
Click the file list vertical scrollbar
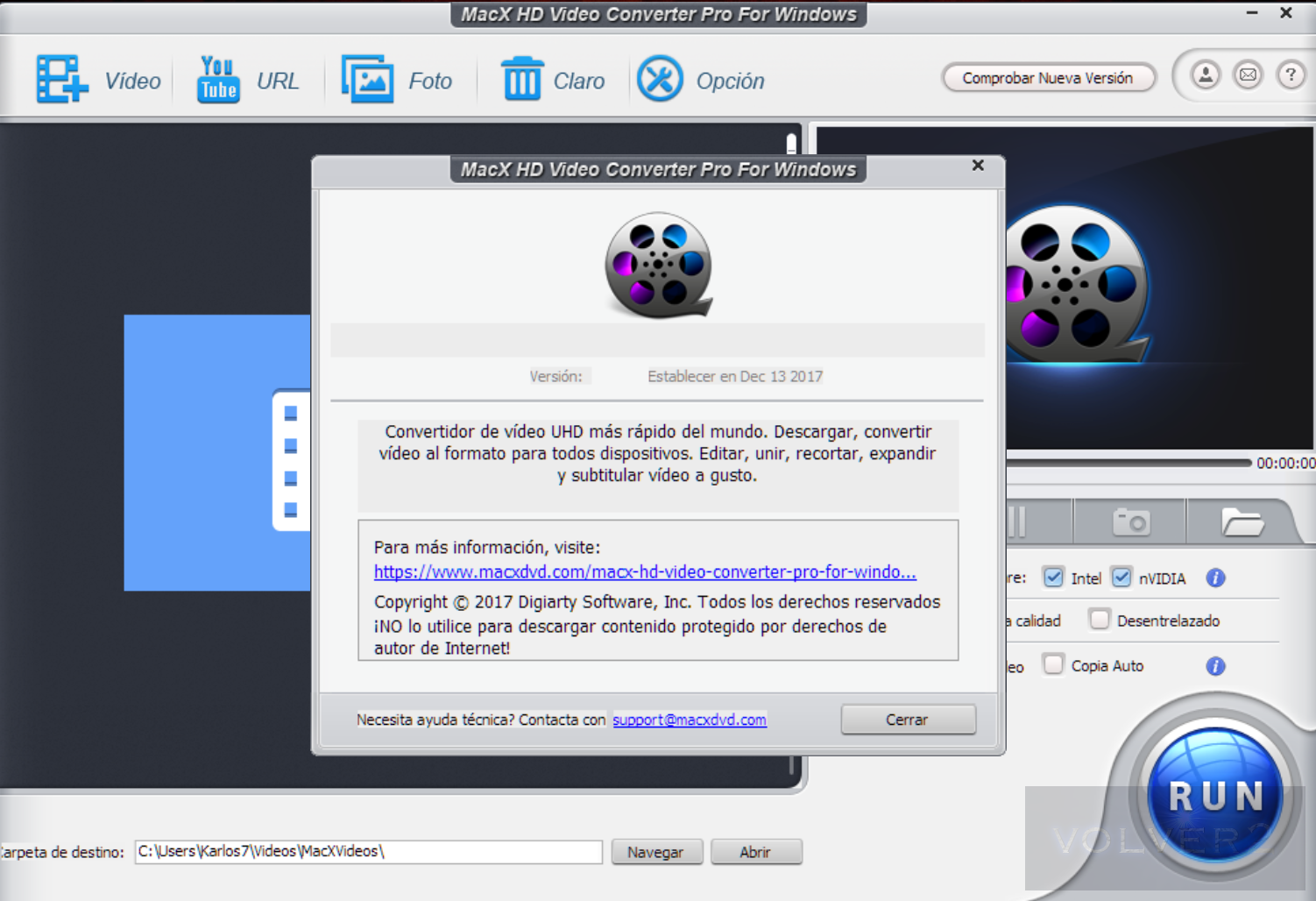(791, 145)
